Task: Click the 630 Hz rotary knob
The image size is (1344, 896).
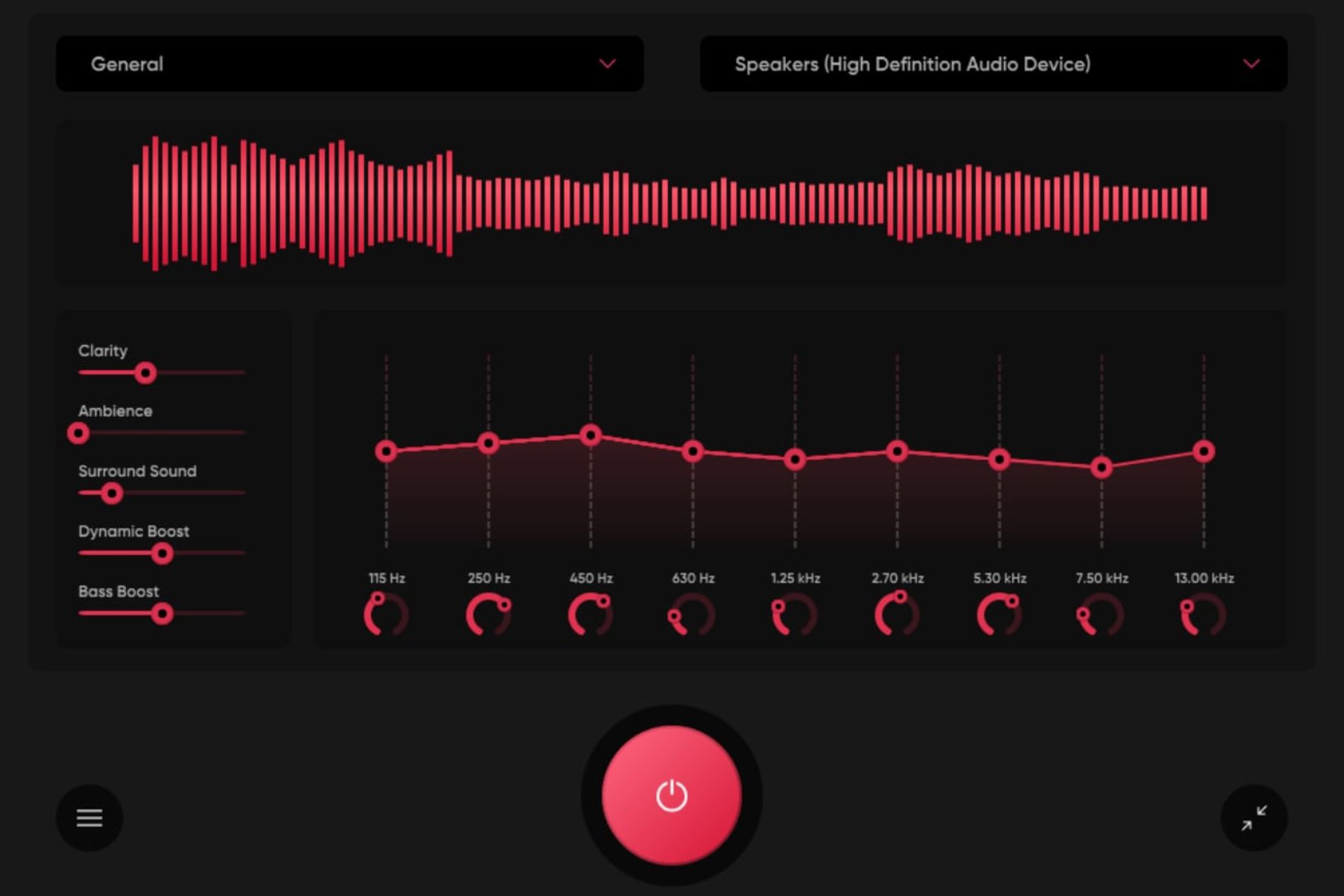Action: 692,615
